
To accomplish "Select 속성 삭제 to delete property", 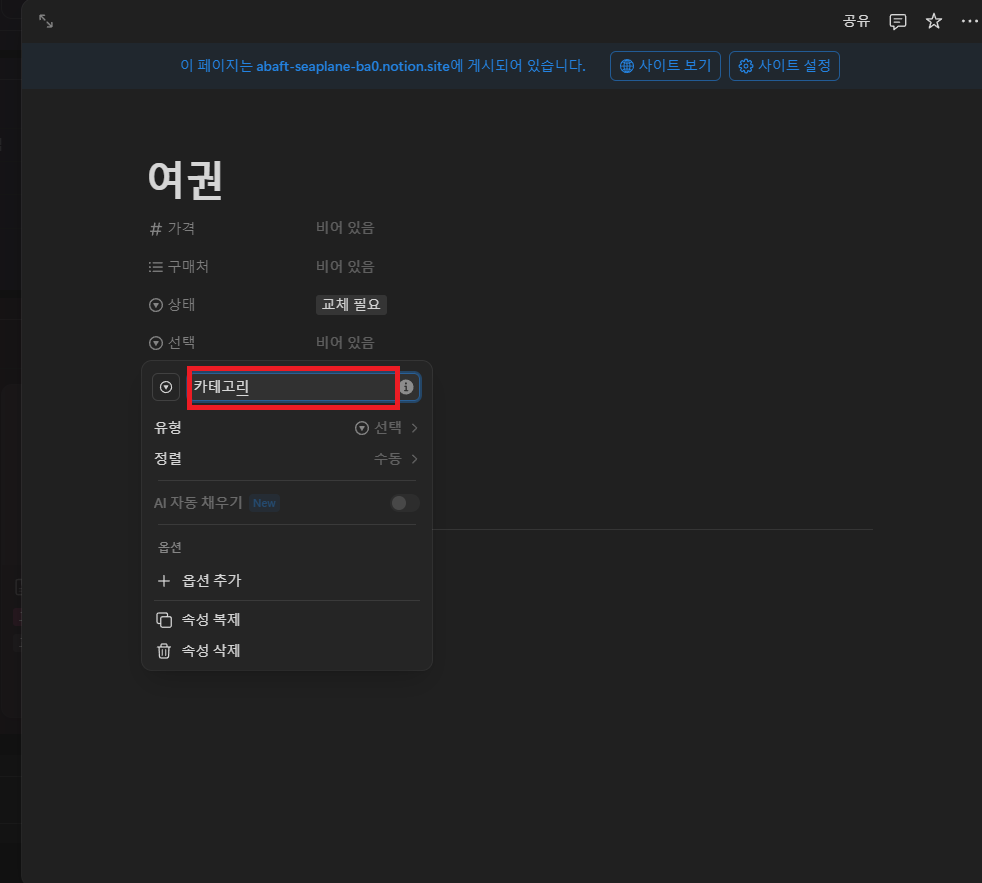I will pyautogui.click(x=286, y=651).
